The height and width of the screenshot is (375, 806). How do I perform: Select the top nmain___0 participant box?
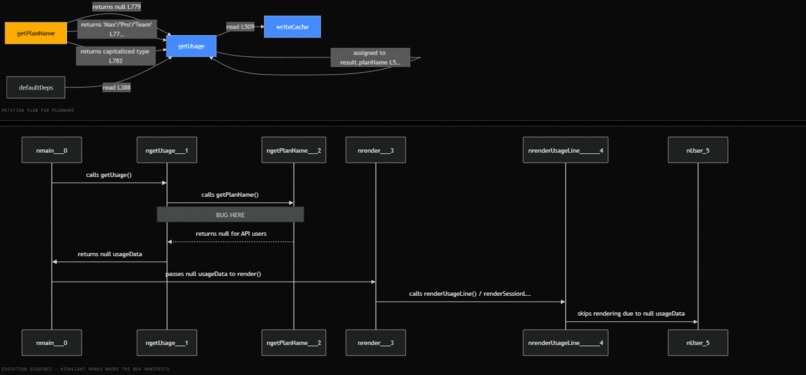coord(51,150)
